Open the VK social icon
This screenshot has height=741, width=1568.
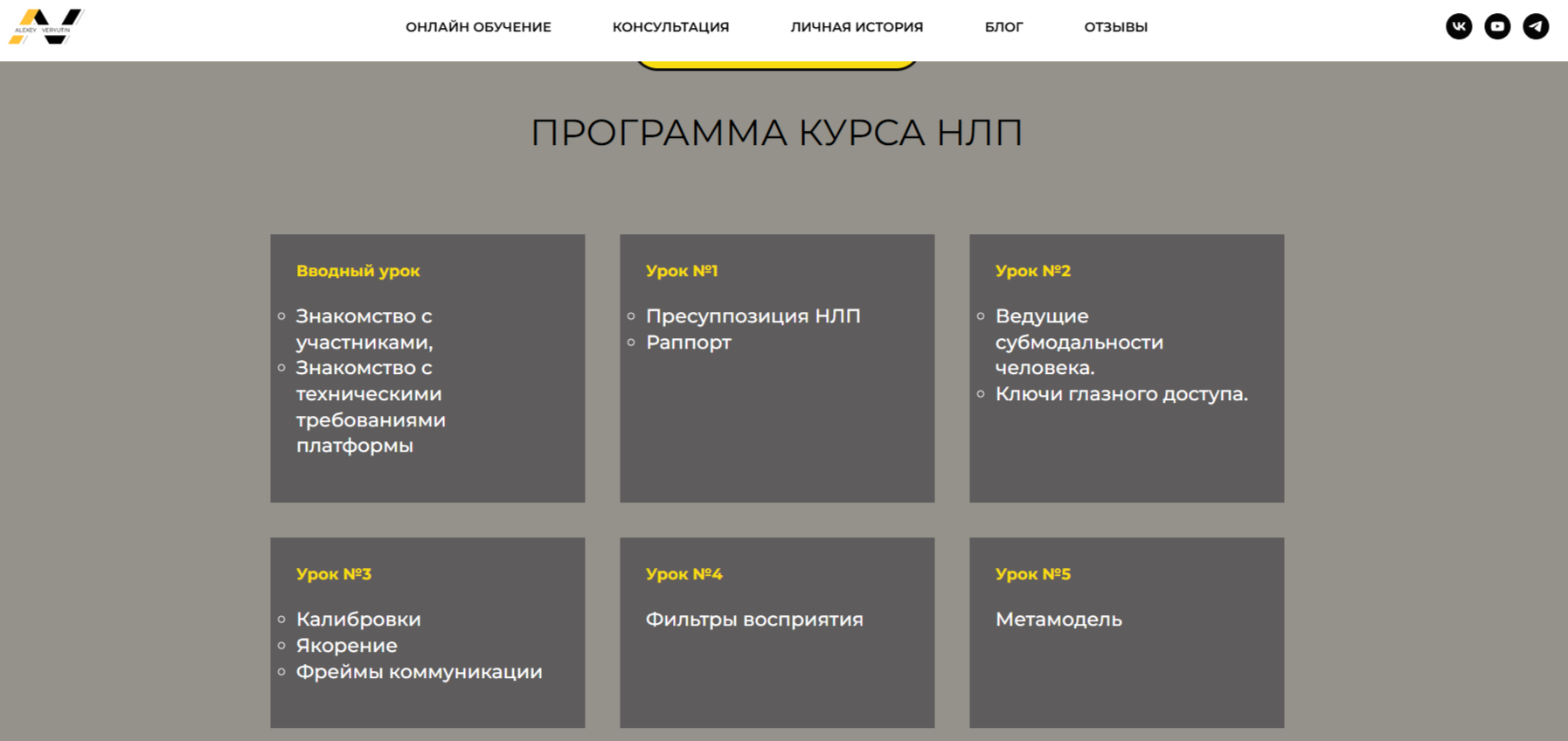tap(1459, 26)
